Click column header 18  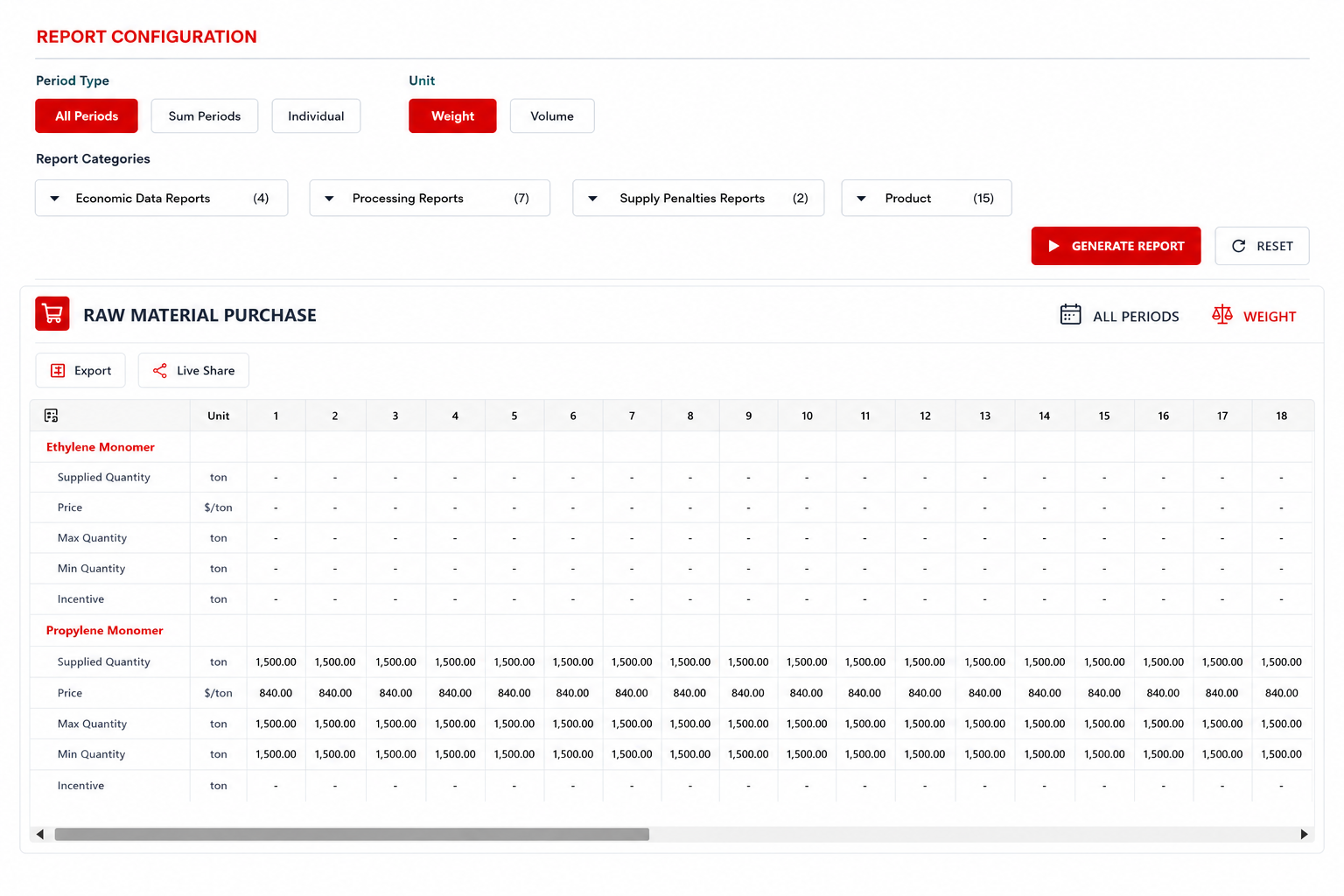(1281, 416)
